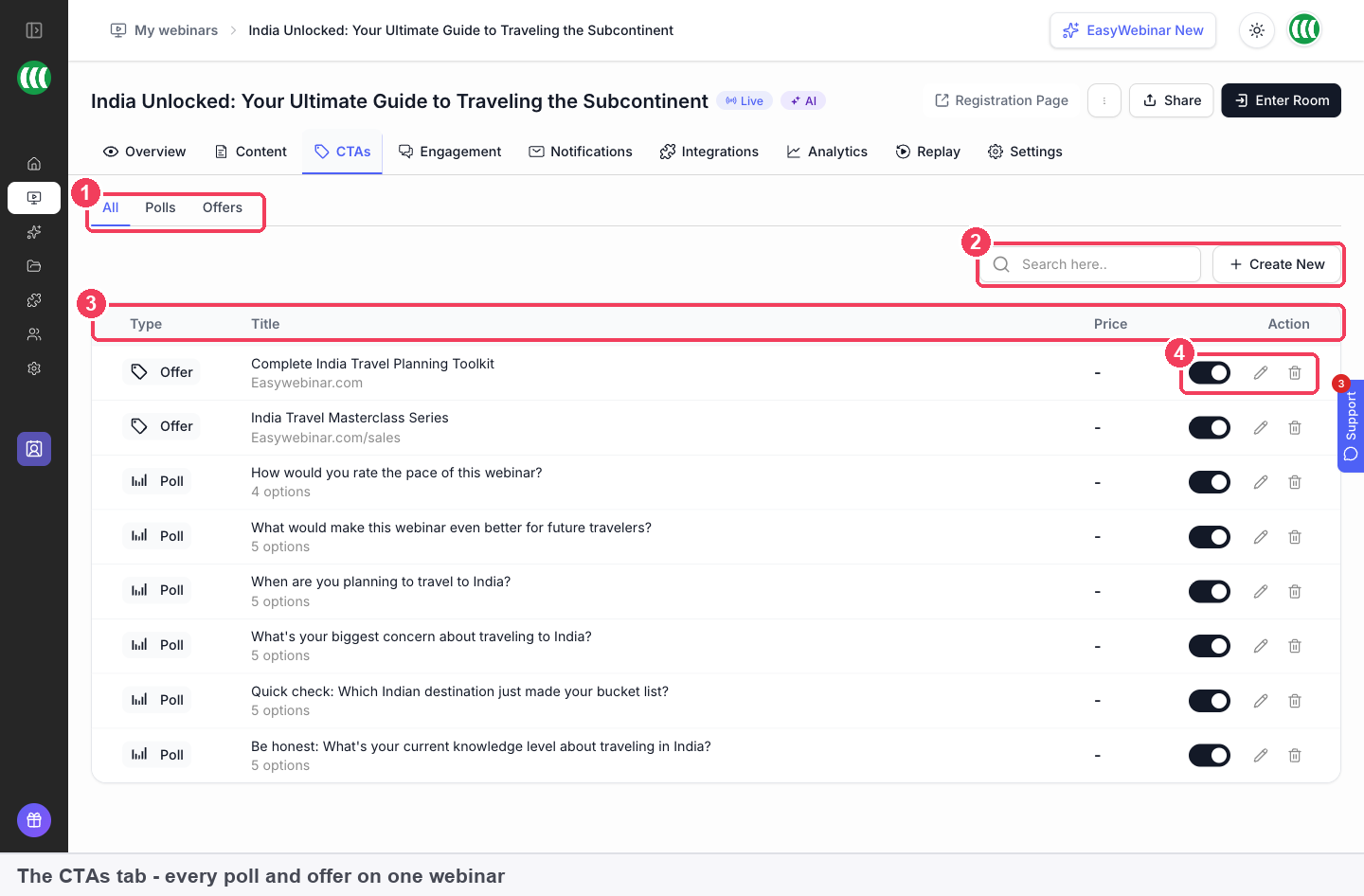The width and height of the screenshot is (1364, 896).
Task: Delete the 'When are you planning to travel' poll
Action: coord(1295,592)
